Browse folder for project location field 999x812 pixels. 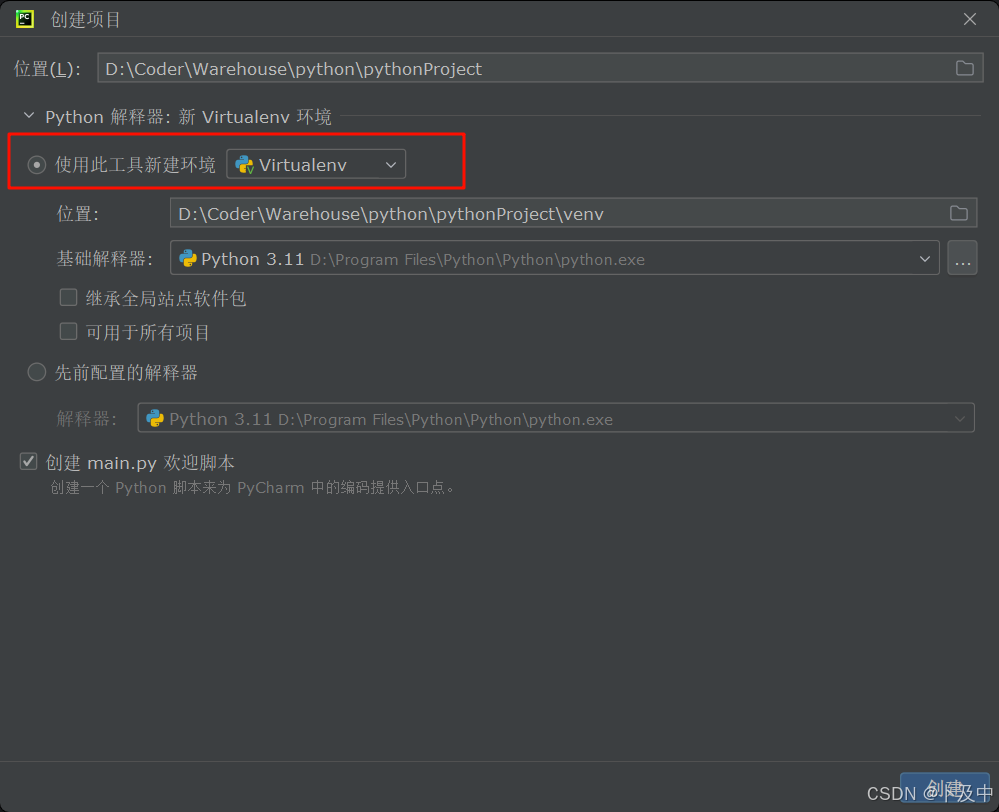[x=964, y=68]
